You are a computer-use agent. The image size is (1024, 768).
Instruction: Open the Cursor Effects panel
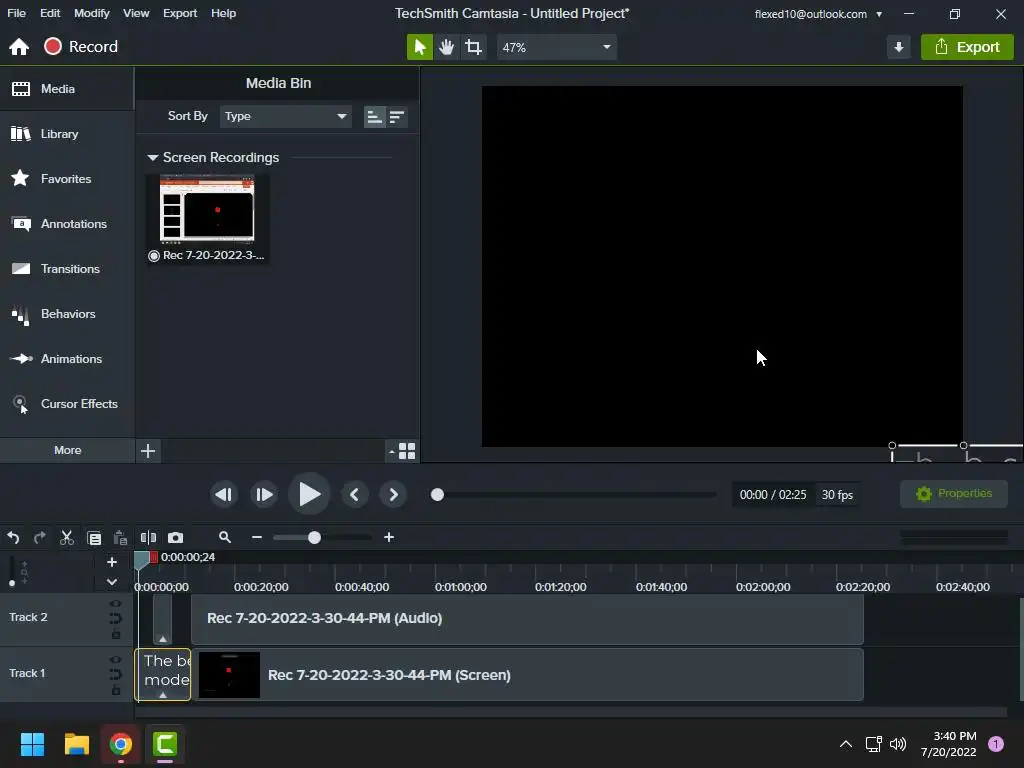[x=67, y=404]
